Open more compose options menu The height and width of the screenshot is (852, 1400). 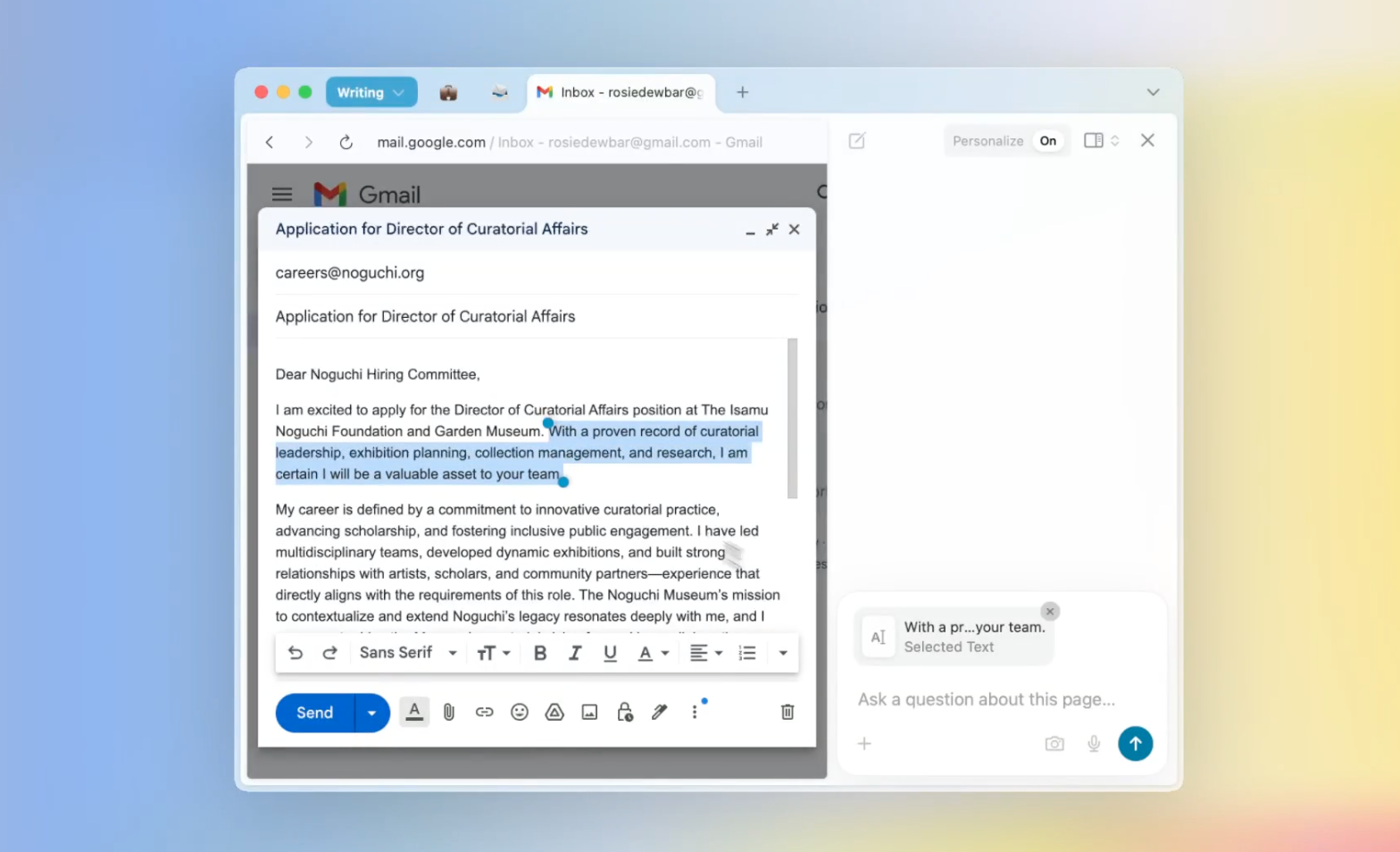click(695, 712)
